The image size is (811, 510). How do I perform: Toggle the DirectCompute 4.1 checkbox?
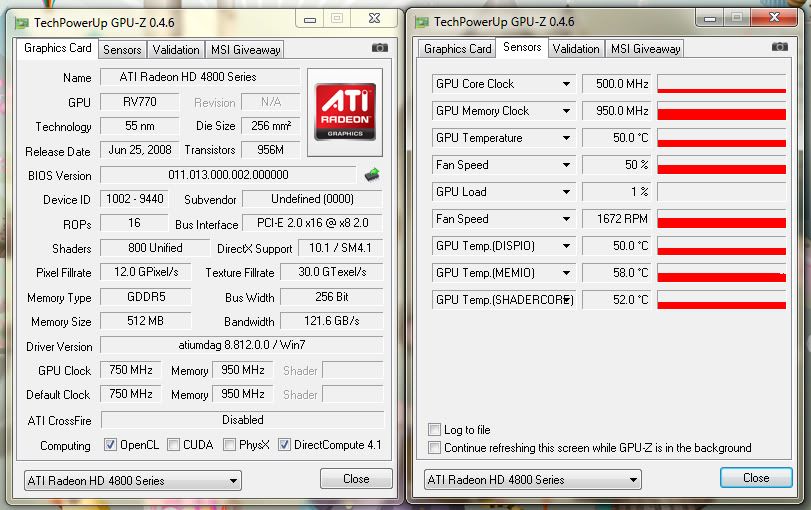coord(284,444)
